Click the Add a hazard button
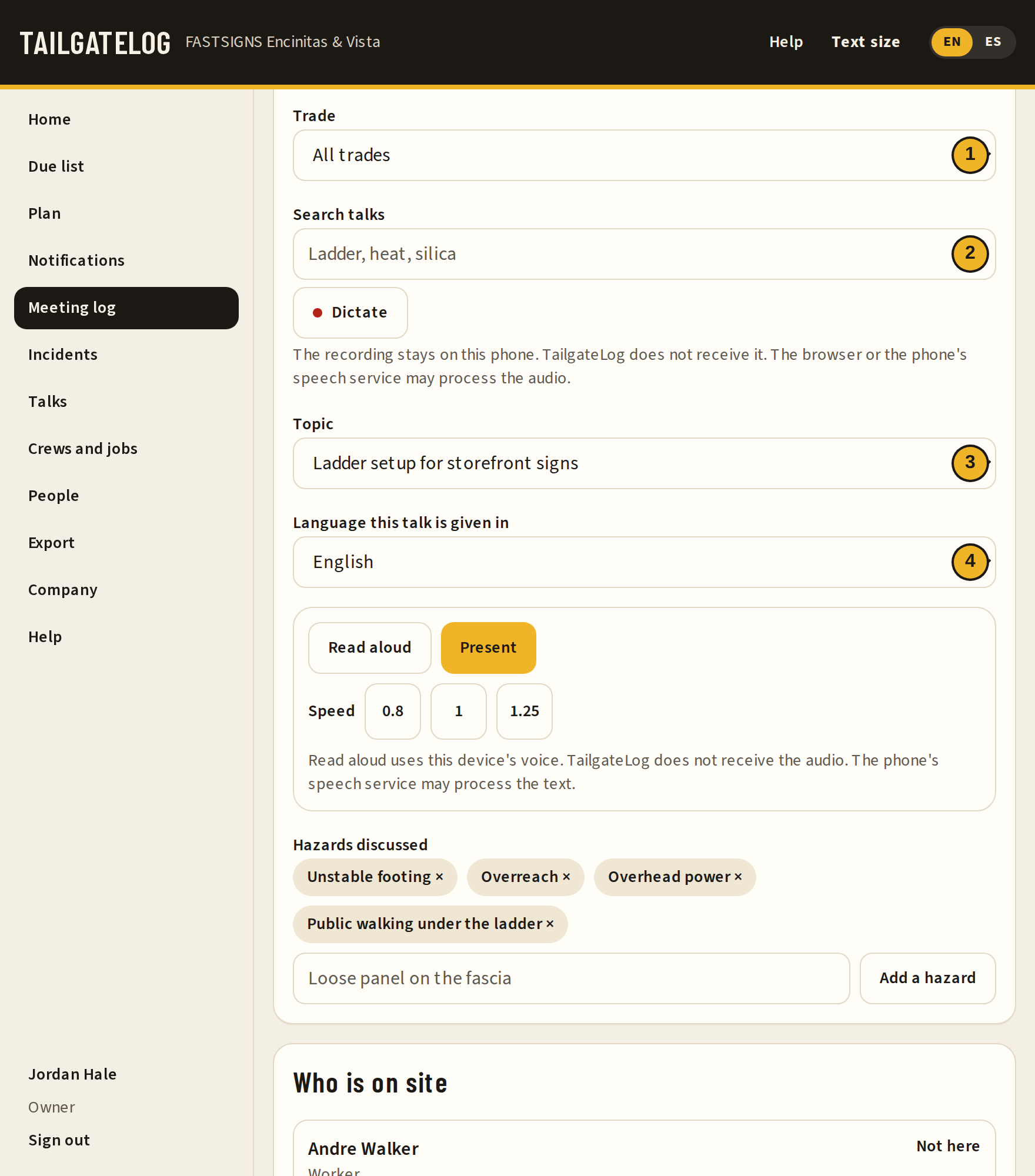The image size is (1035, 1176). click(x=928, y=978)
